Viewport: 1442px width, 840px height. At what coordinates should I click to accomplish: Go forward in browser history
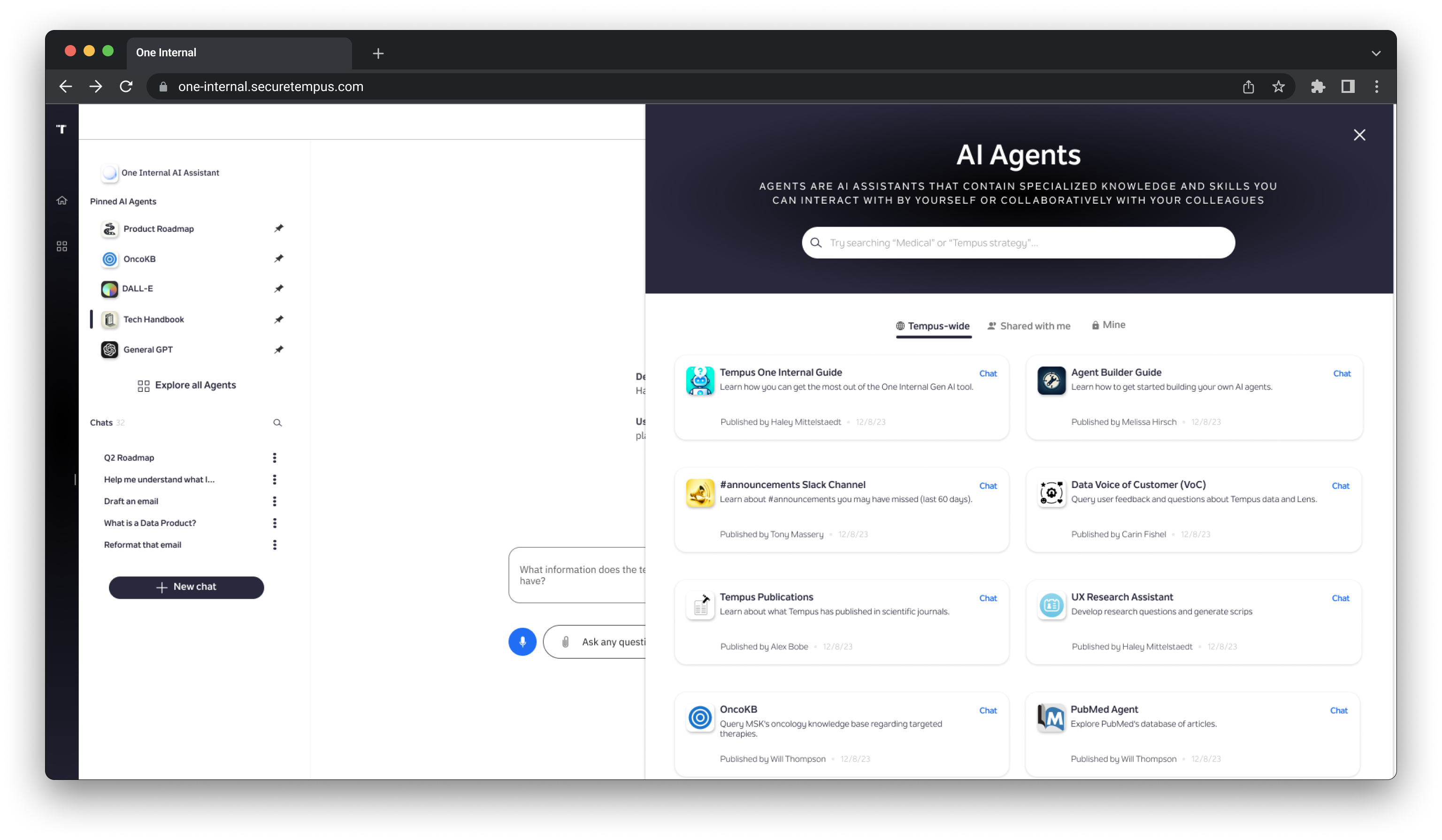click(96, 86)
